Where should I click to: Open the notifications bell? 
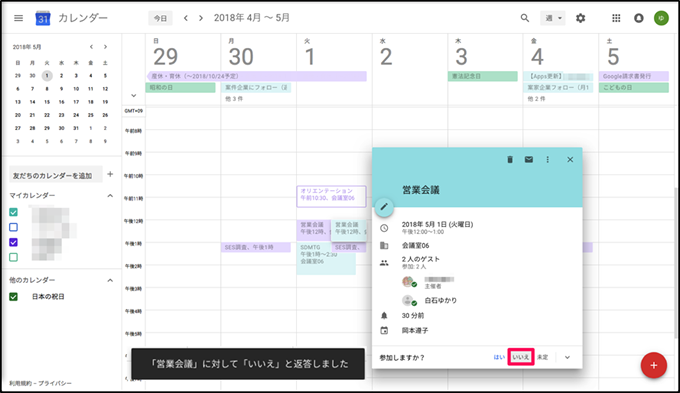point(639,18)
